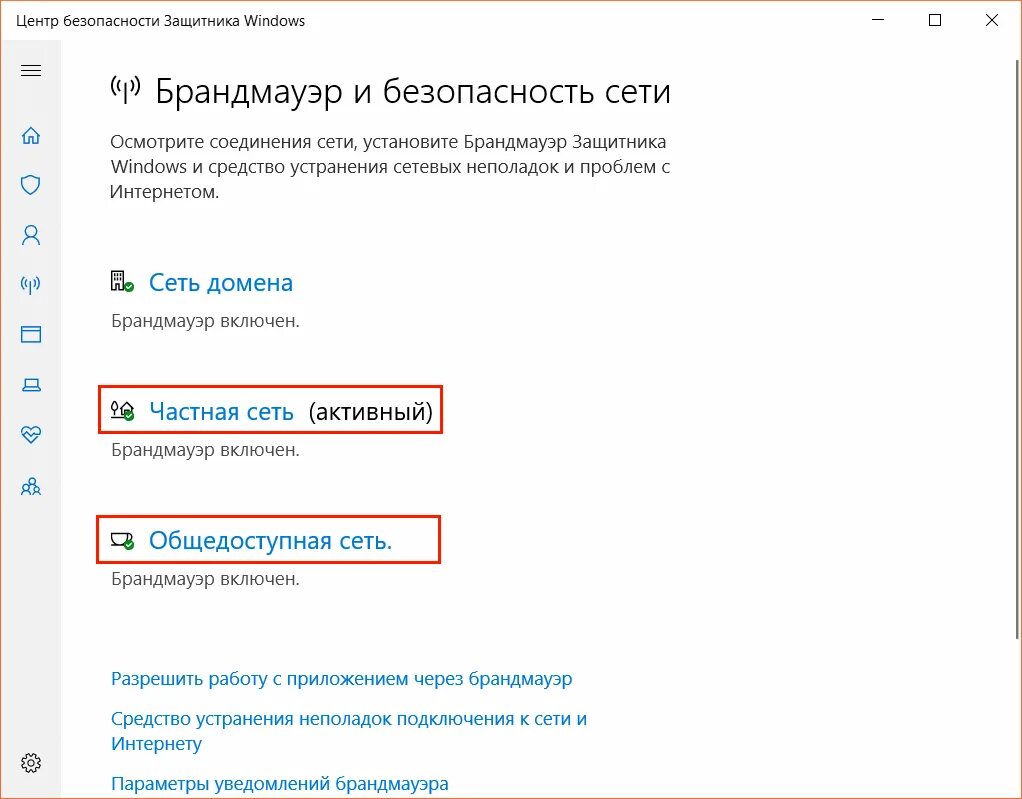Screen dimensions: 1022x799
Task: Maximize the Defender Security Center window
Action: tap(935, 20)
